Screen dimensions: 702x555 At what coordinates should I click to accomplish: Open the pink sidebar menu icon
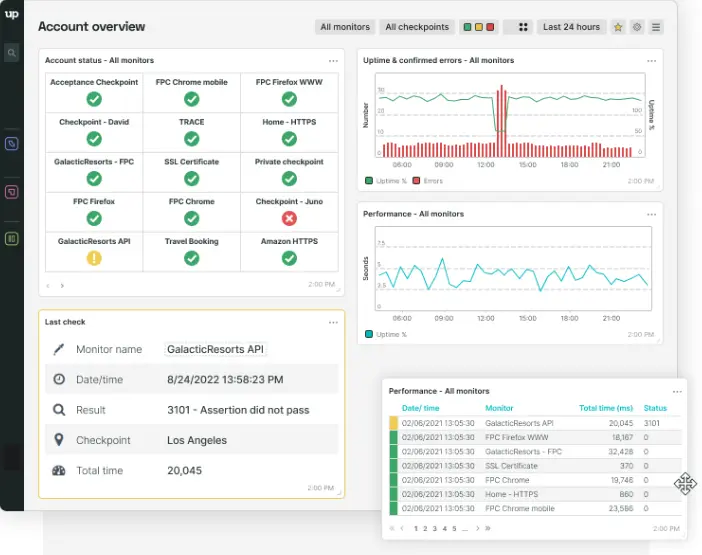(x=12, y=192)
